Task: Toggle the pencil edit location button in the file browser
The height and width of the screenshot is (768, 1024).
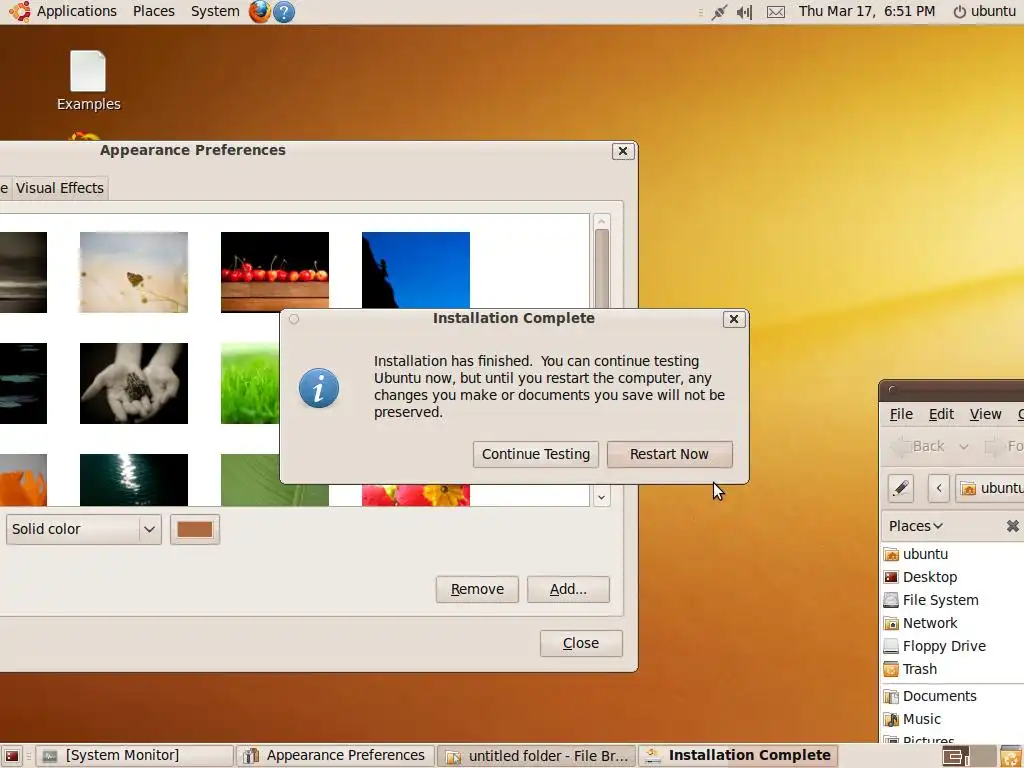Action: [x=901, y=488]
